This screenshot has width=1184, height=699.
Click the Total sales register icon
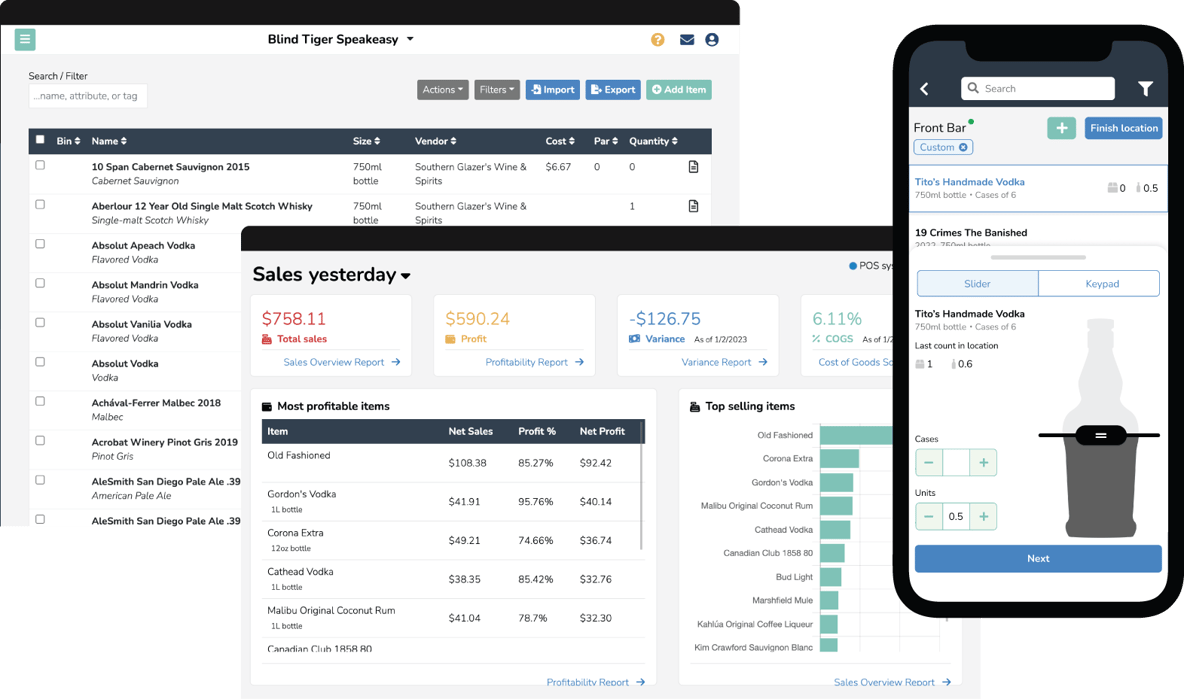click(267, 339)
